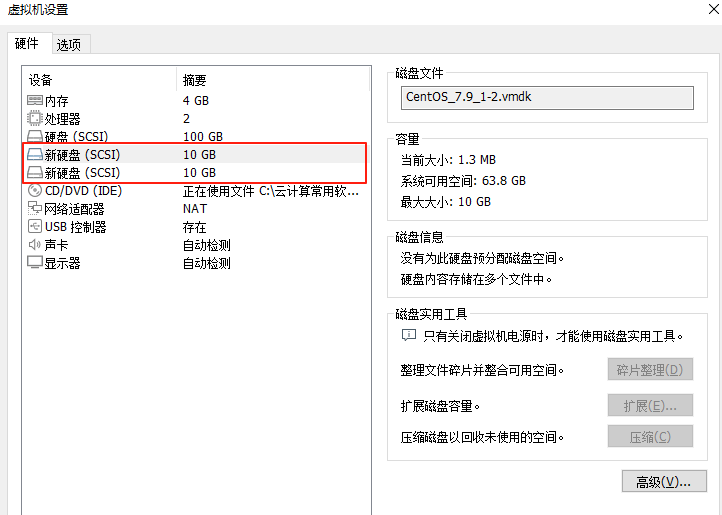The image size is (722, 515).
Task: Click the 100 GB hard disk icon
Action: point(35,136)
